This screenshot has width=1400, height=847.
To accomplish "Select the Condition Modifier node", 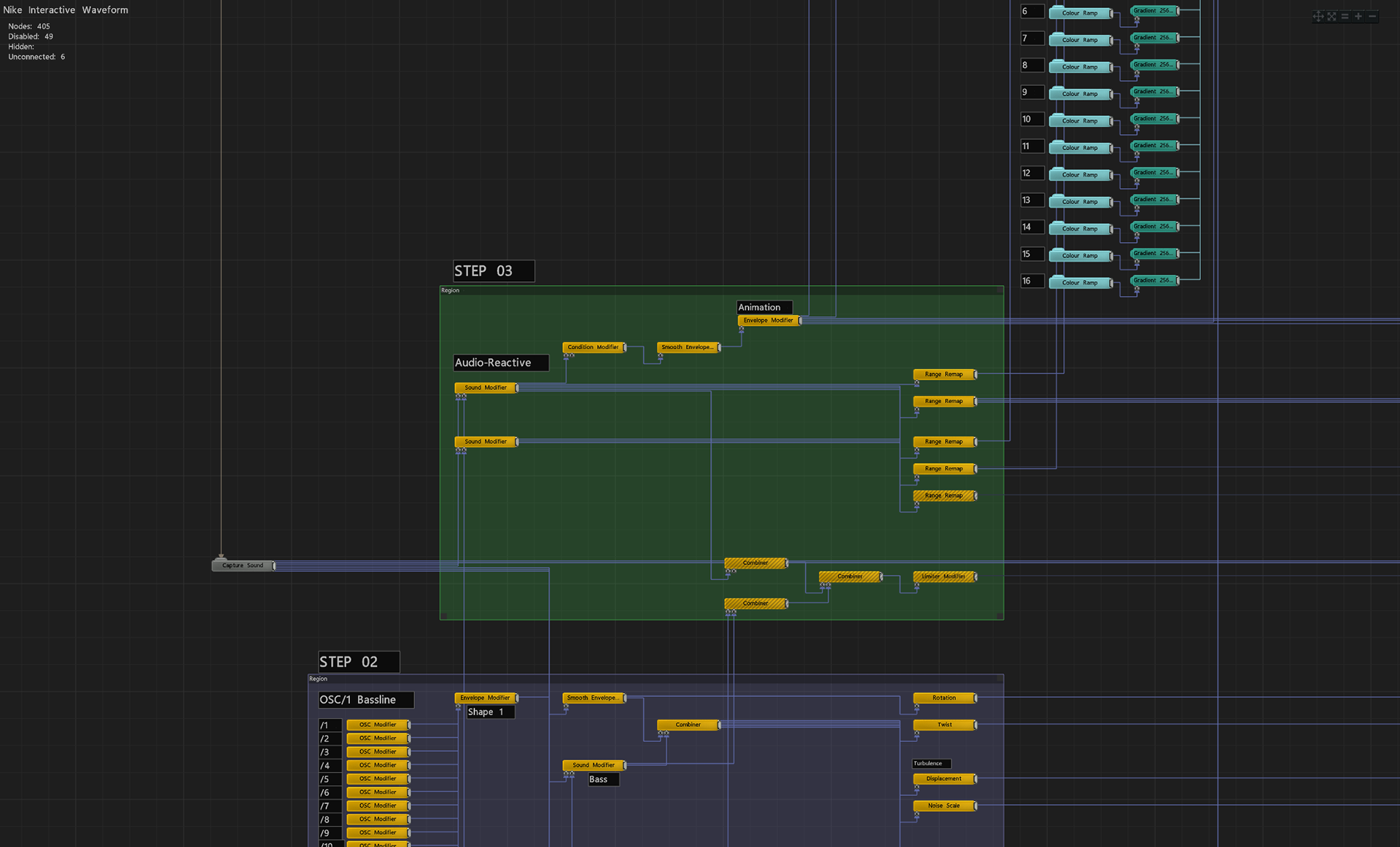I will [x=593, y=348].
